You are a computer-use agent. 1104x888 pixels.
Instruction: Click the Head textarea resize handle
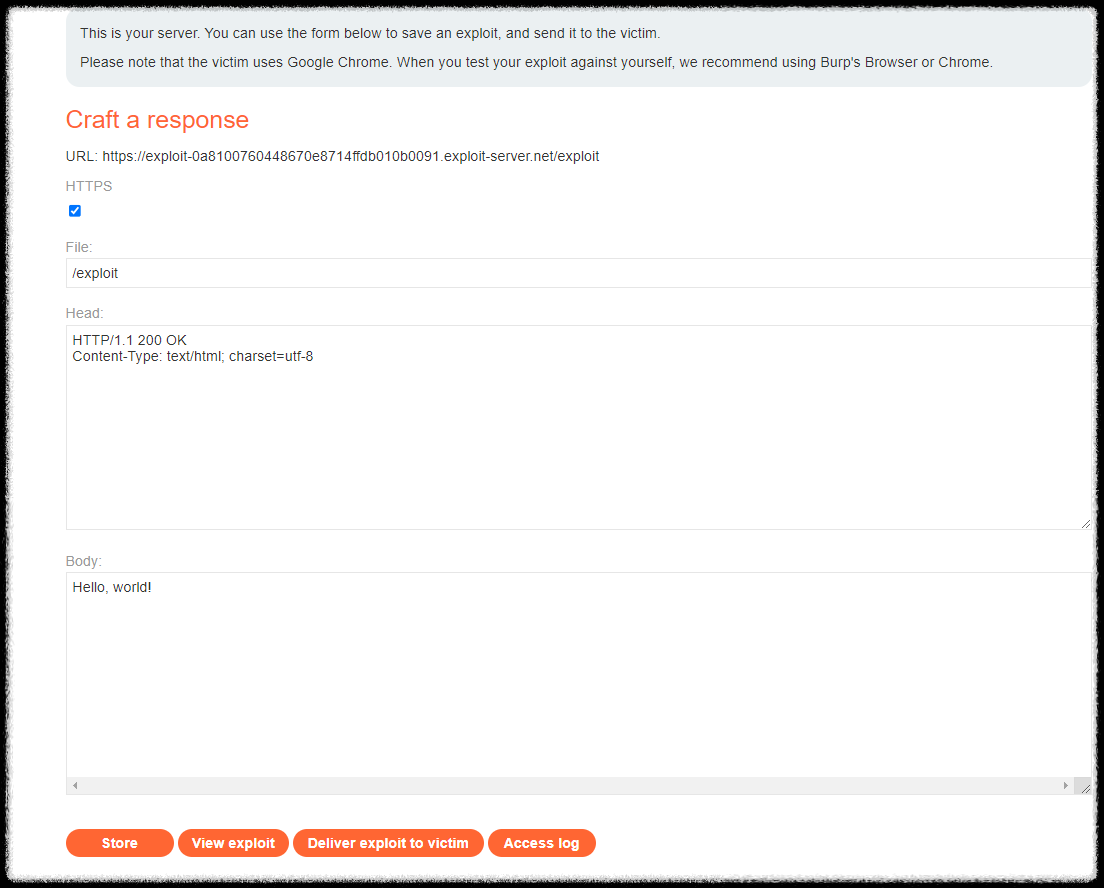(x=1085, y=524)
